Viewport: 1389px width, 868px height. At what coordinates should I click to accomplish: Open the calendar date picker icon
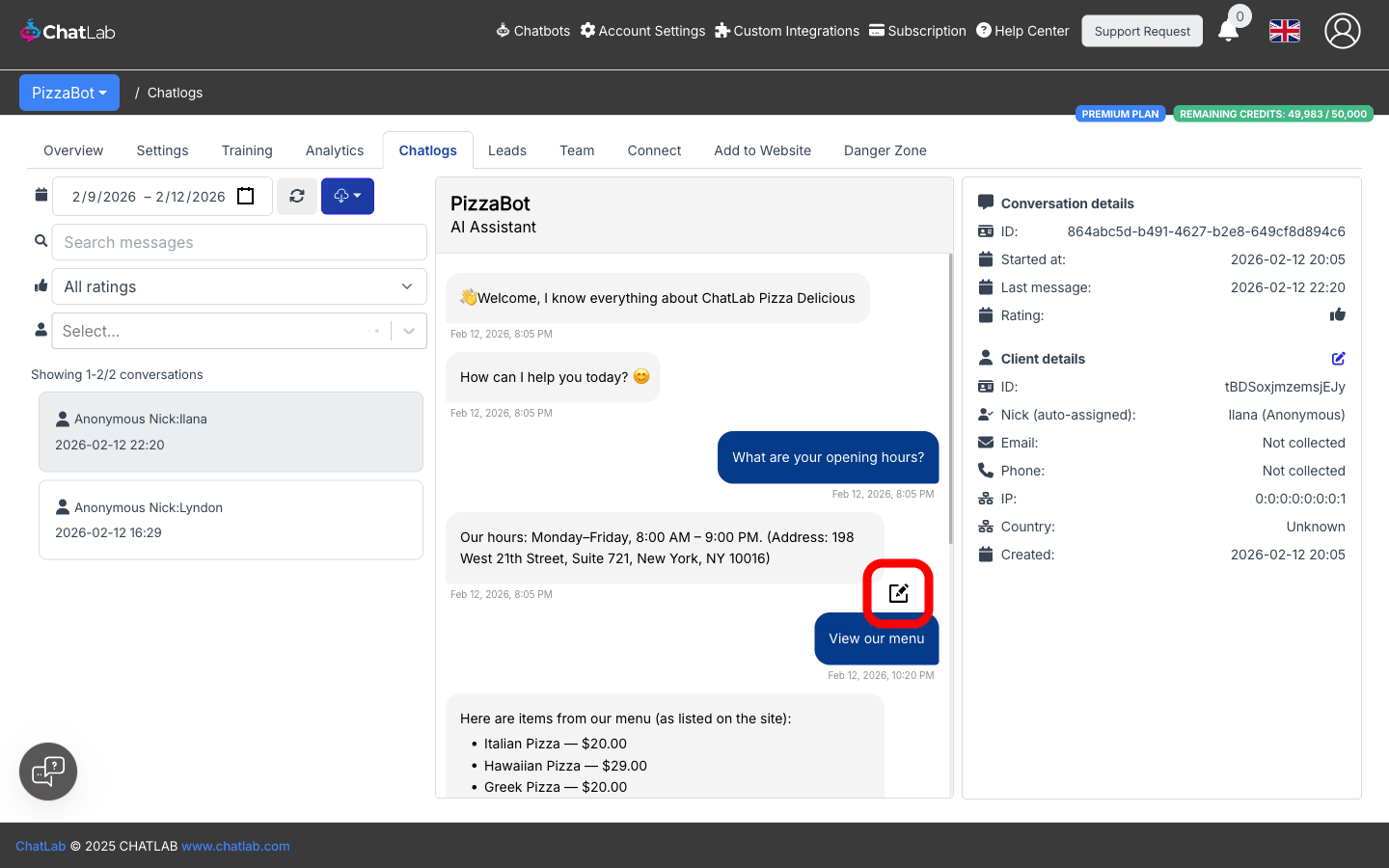point(246,196)
